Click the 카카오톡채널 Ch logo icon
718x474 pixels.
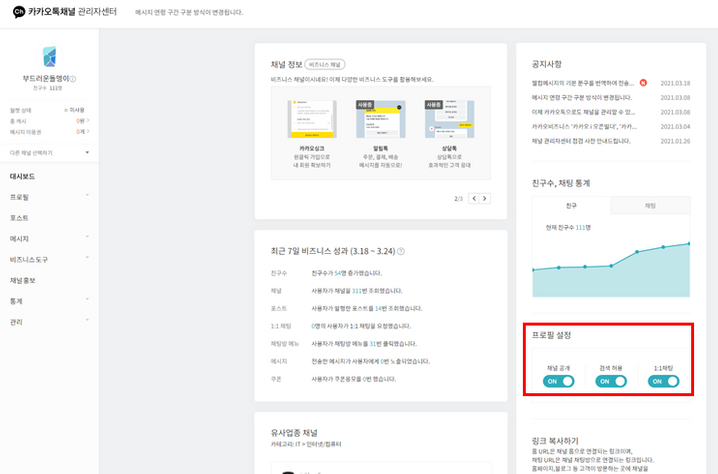(x=19, y=11)
